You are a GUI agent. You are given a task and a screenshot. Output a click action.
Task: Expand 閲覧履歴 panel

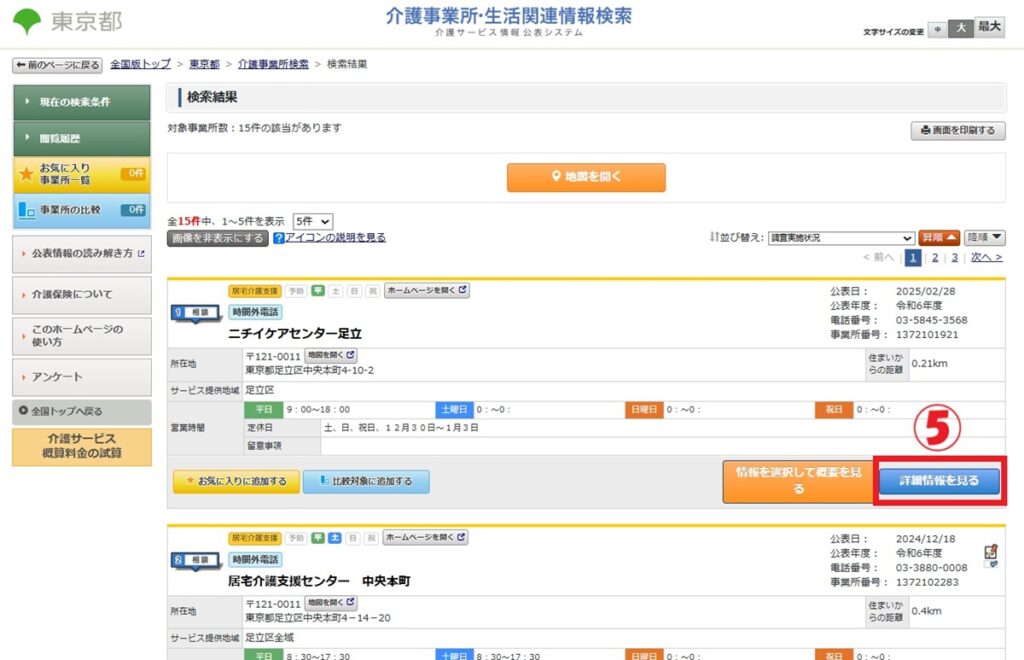point(82,138)
